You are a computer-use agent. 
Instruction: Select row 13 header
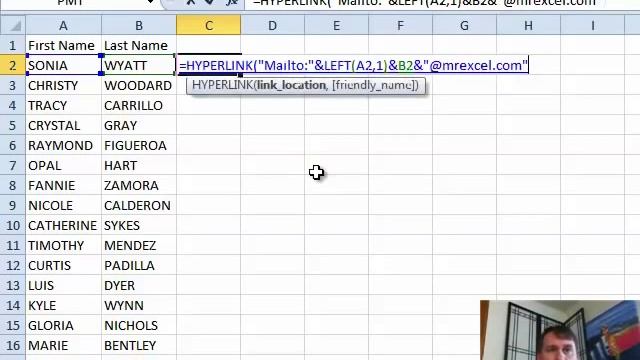[x=13, y=285]
